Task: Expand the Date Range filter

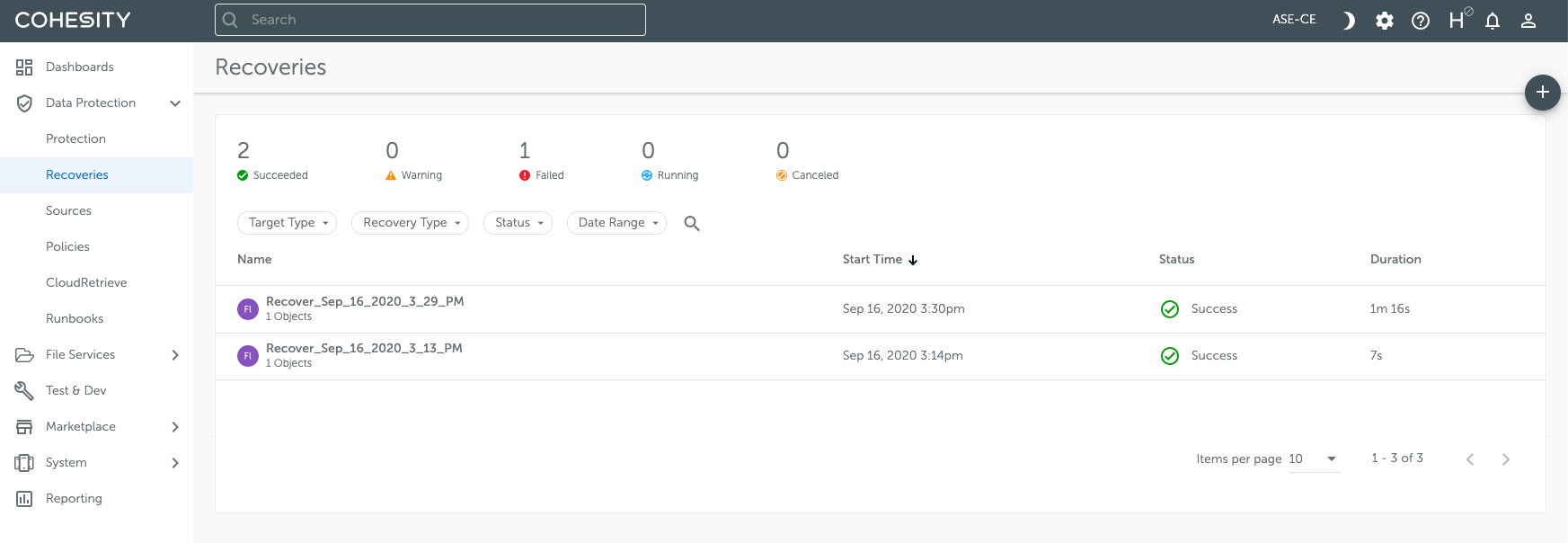Action: [x=616, y=223]
